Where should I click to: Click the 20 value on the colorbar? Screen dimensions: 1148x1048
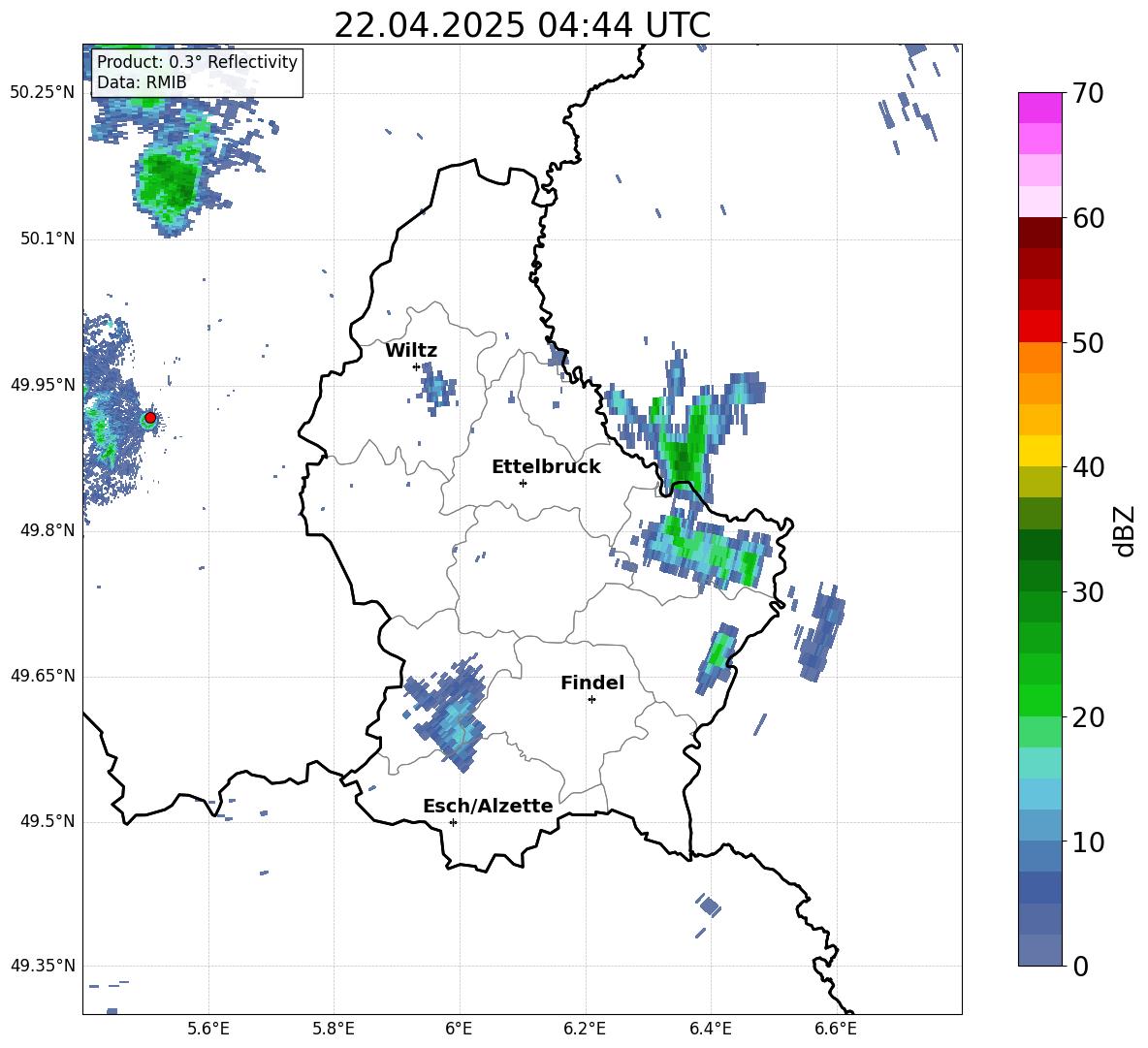tap(1088, 717)
